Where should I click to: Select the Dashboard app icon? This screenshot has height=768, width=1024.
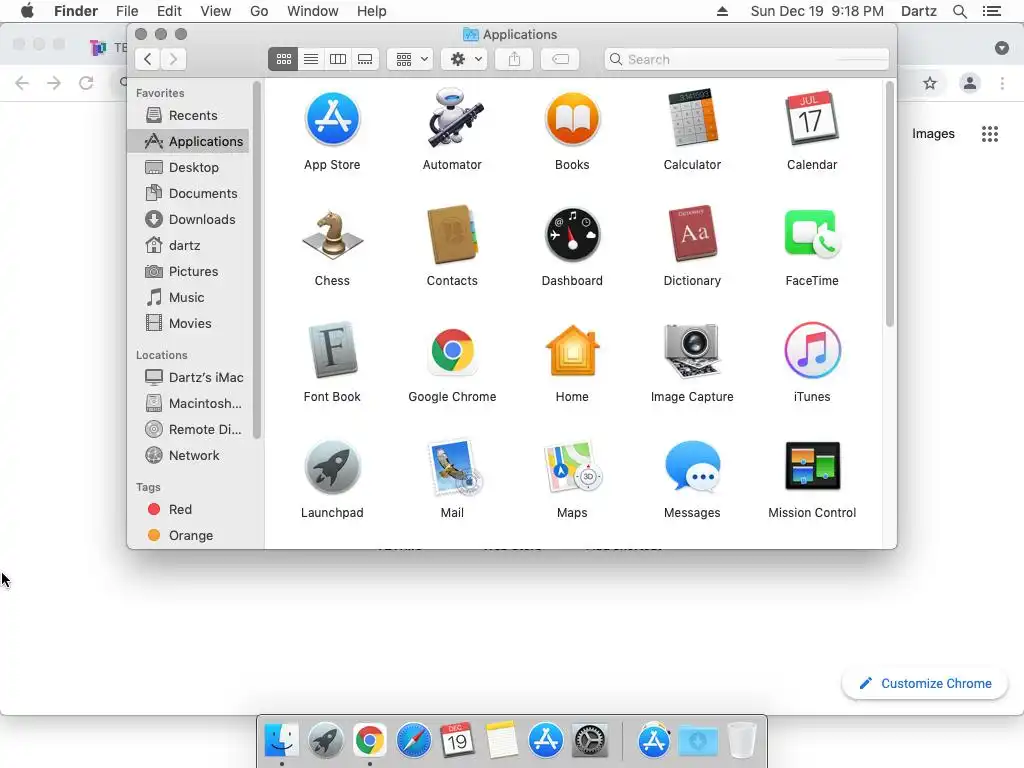point(572,235)
